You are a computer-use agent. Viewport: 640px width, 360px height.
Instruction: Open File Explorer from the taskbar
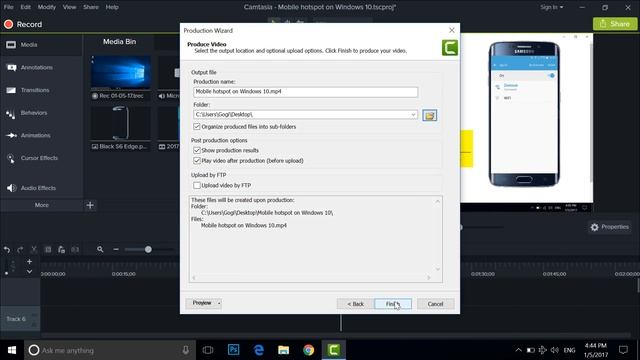point(284,350)
